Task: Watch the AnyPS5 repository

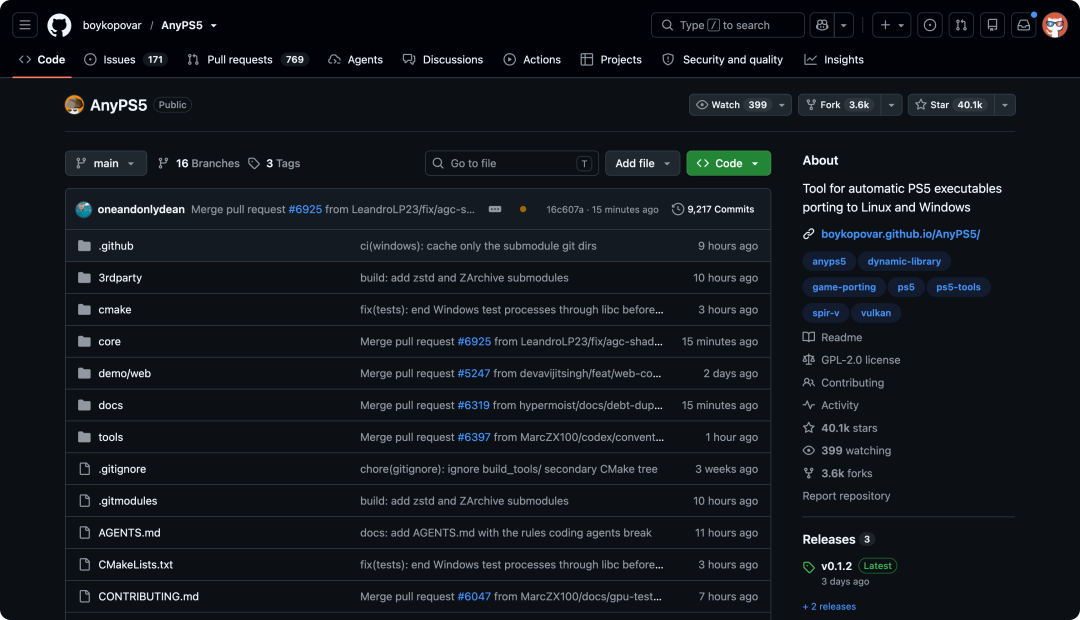Action: (740, 105)
